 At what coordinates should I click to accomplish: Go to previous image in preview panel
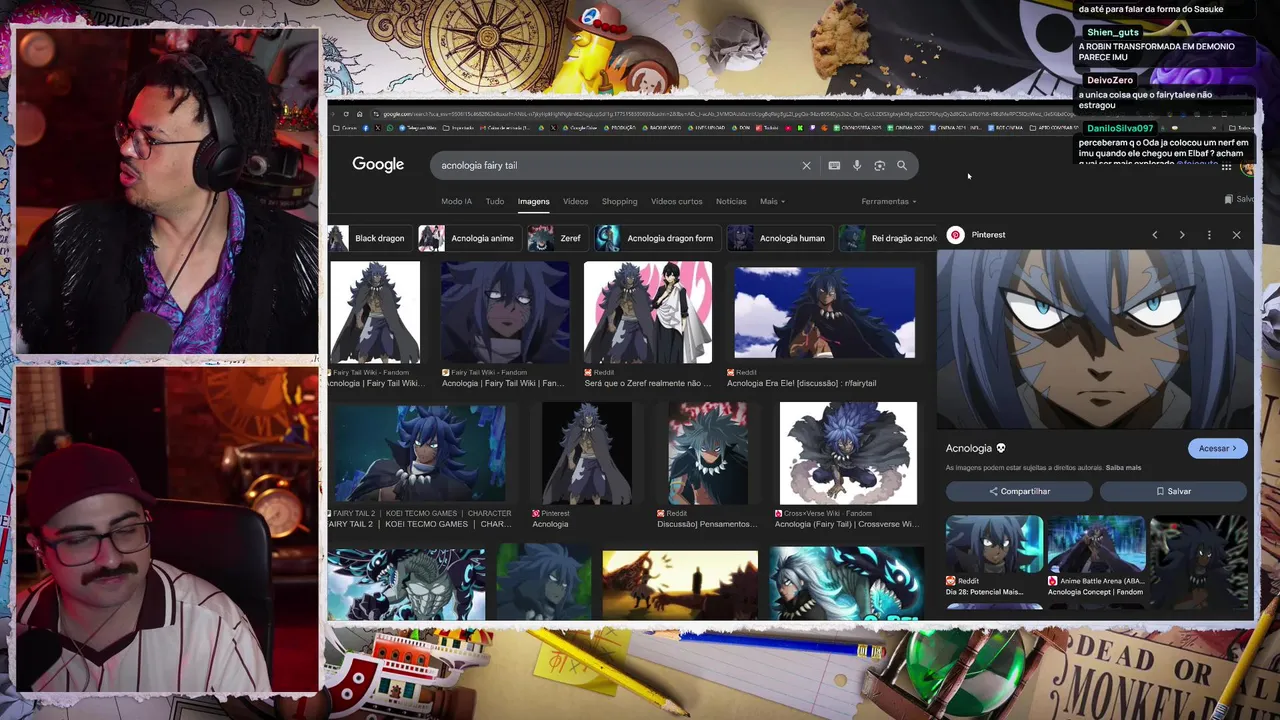coord(1154,235)
